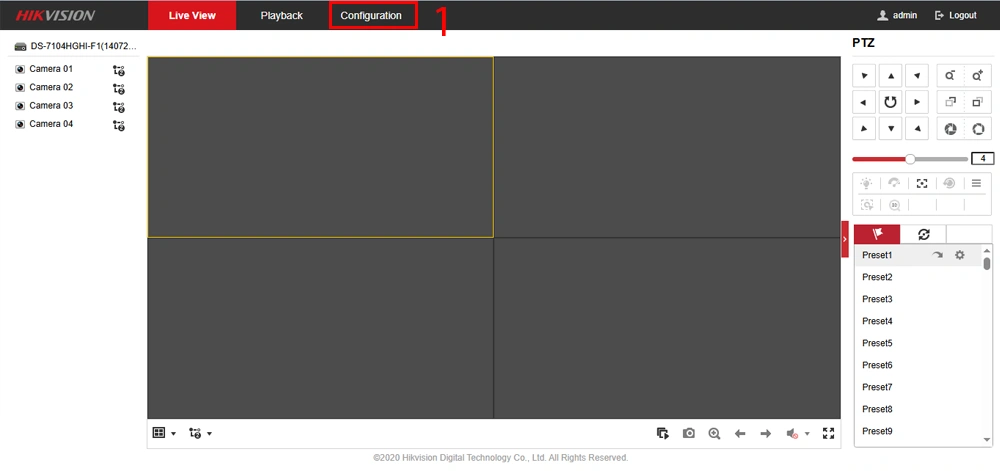Enable digital zoom magnifier in bottom toolbar
The height and width of the screenshot is (471, 1000).
coord(714,433)
